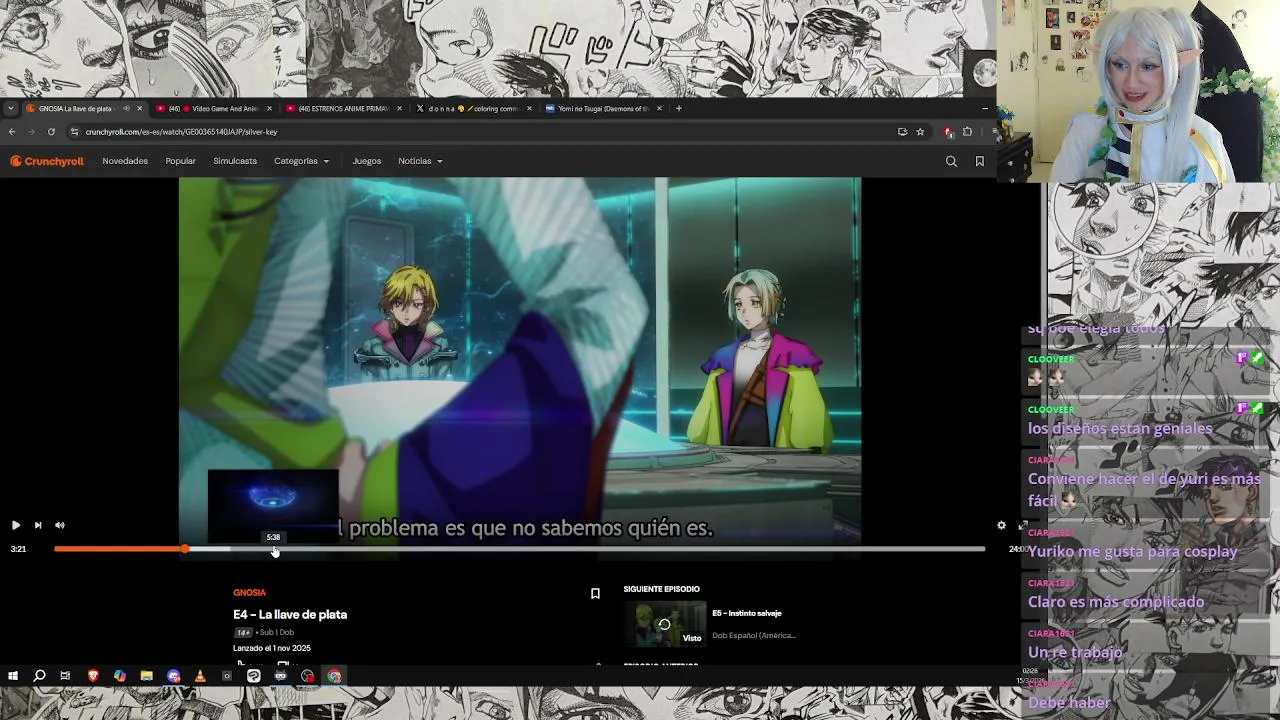The width and height of the screenshot is (1280, 720).
Task: Mute the video player volume
Action: (60, 525)
